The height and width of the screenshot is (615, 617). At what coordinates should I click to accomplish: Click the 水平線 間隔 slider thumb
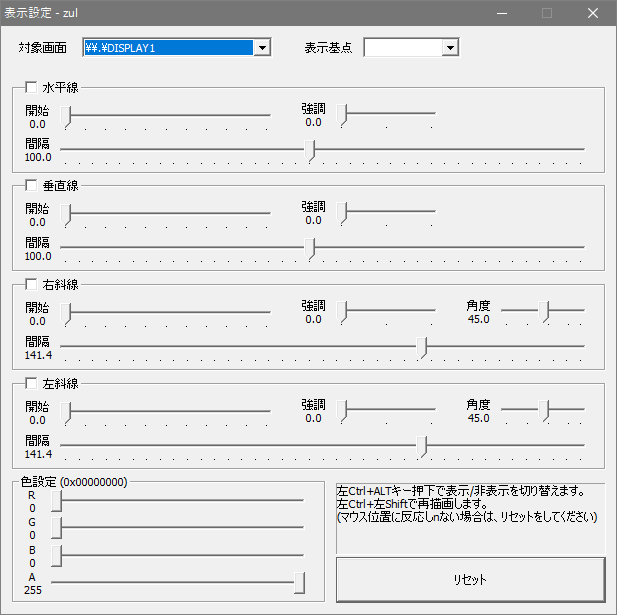coord(312,150)
